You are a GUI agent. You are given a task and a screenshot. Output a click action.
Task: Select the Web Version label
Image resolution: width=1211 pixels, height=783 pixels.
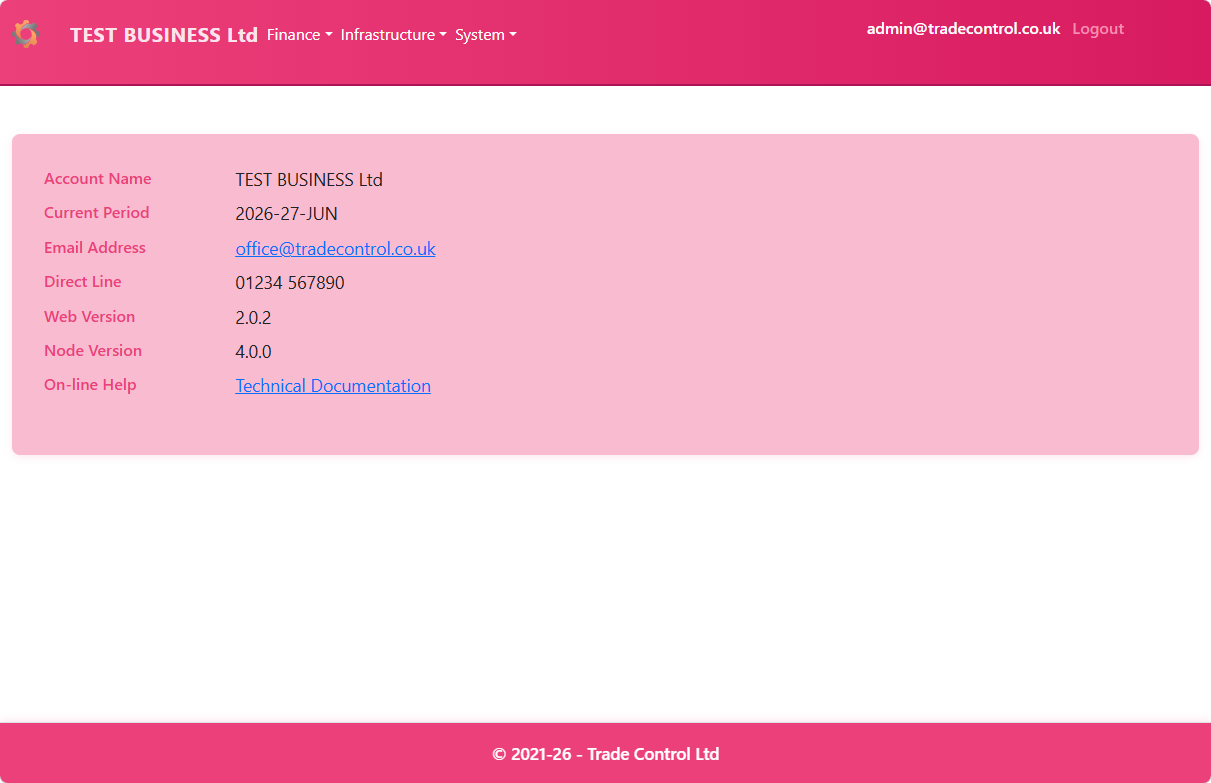pyautogui.click(x=89, y=317)
